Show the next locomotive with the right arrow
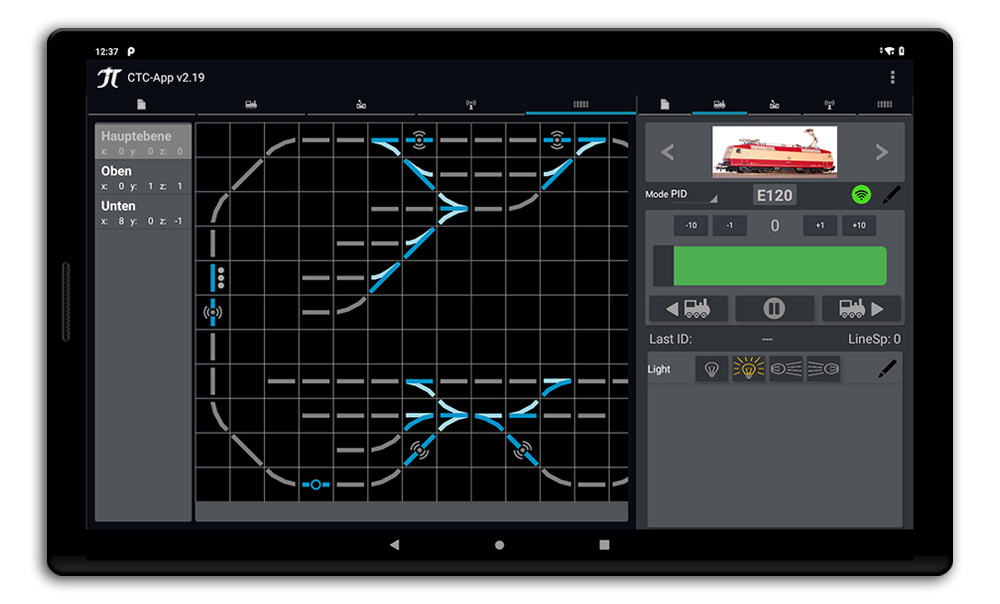Screen dimensions: 1000x604 [881, 152]
